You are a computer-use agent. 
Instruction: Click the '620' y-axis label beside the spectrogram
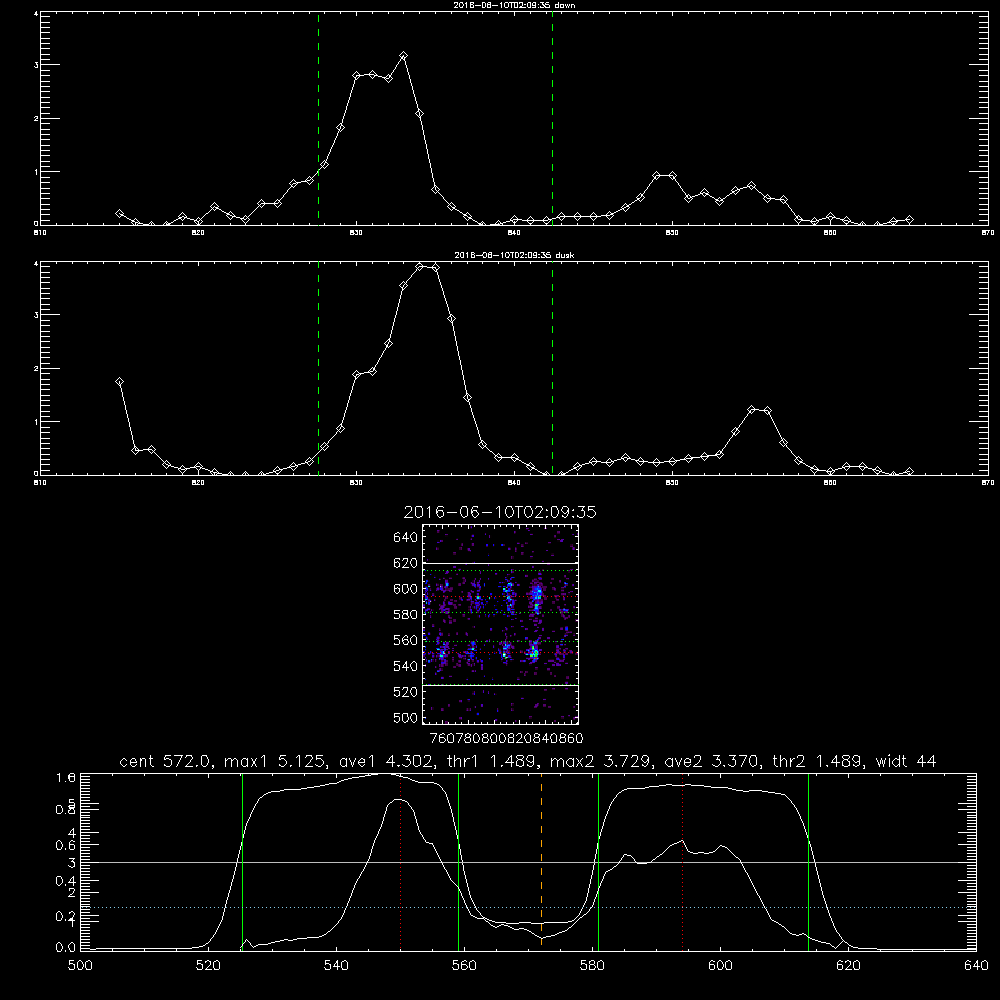(406, 563)
